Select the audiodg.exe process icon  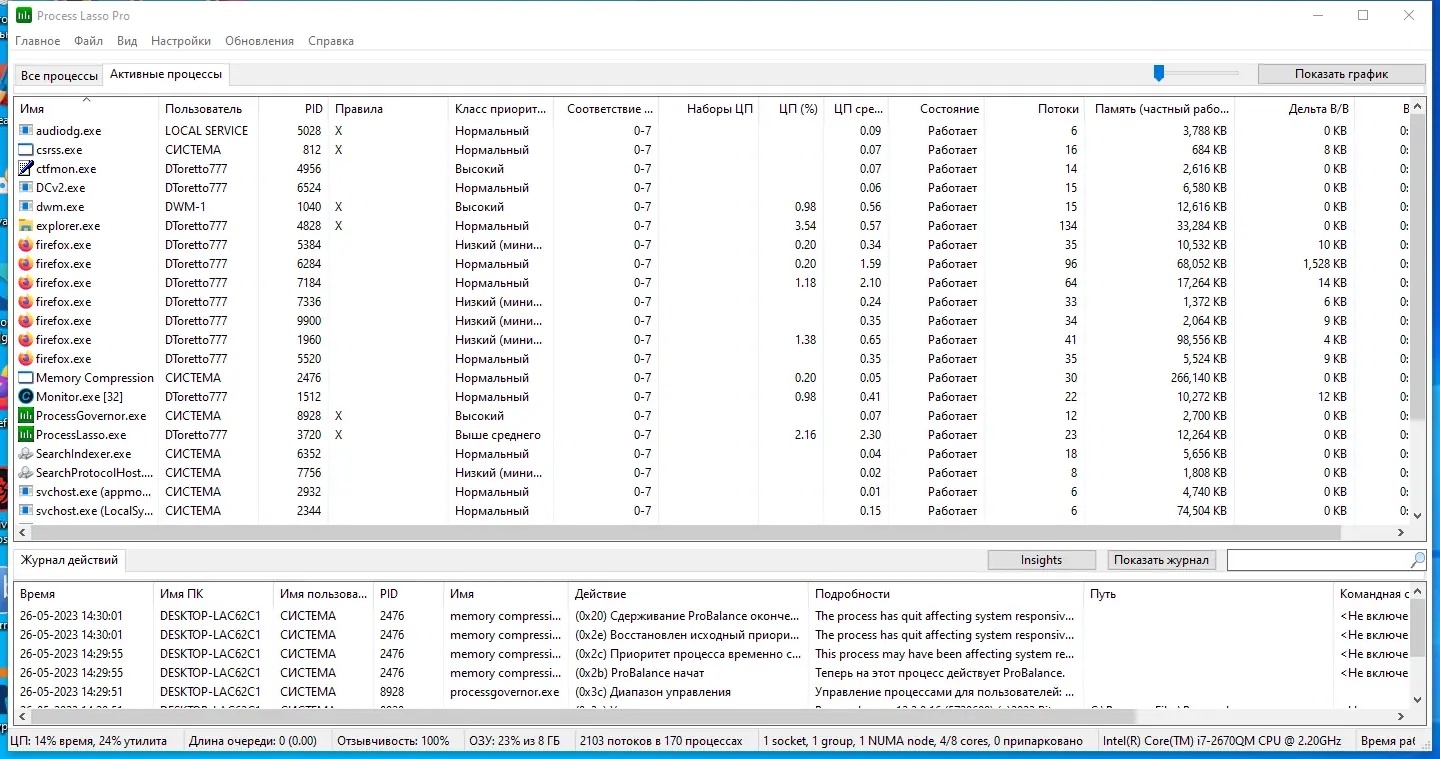26,131
